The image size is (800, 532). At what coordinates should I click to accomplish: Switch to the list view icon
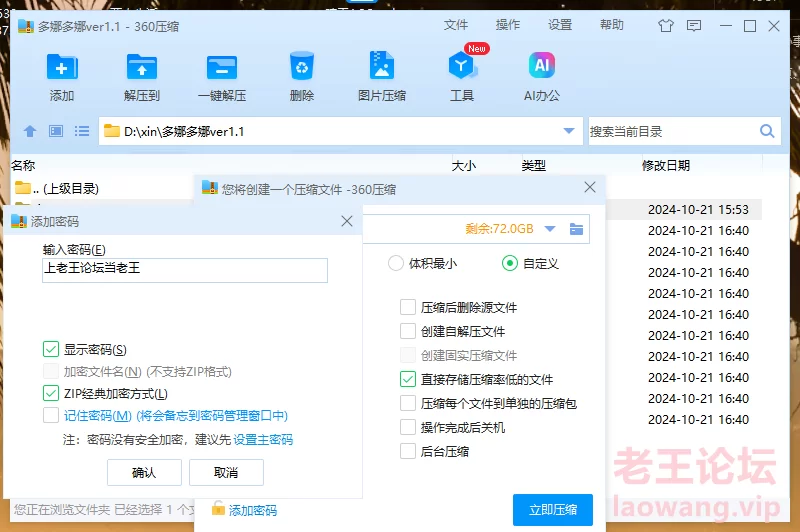click(82, 132)
